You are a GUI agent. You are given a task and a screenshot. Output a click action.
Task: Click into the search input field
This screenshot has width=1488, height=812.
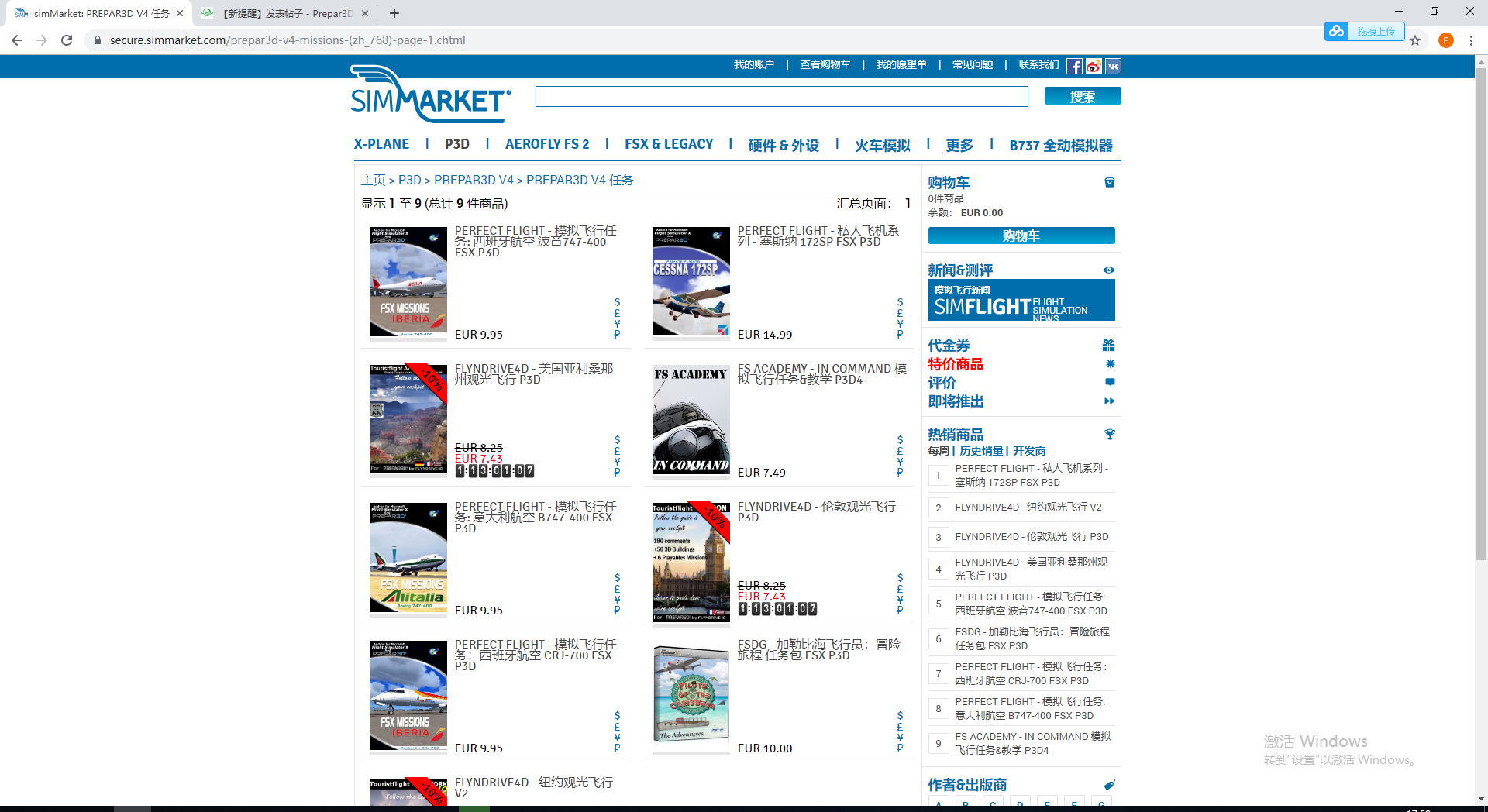(x=781, y=96)
